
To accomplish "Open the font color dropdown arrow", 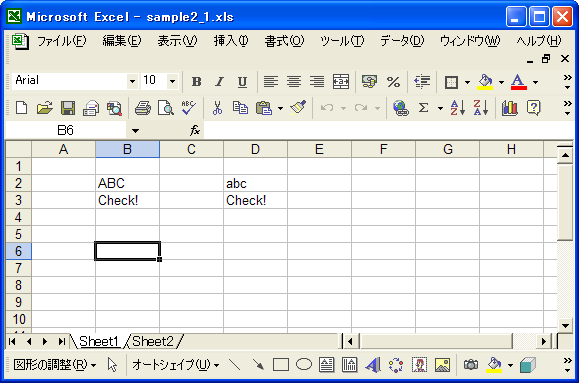I will tap(535, 82).
